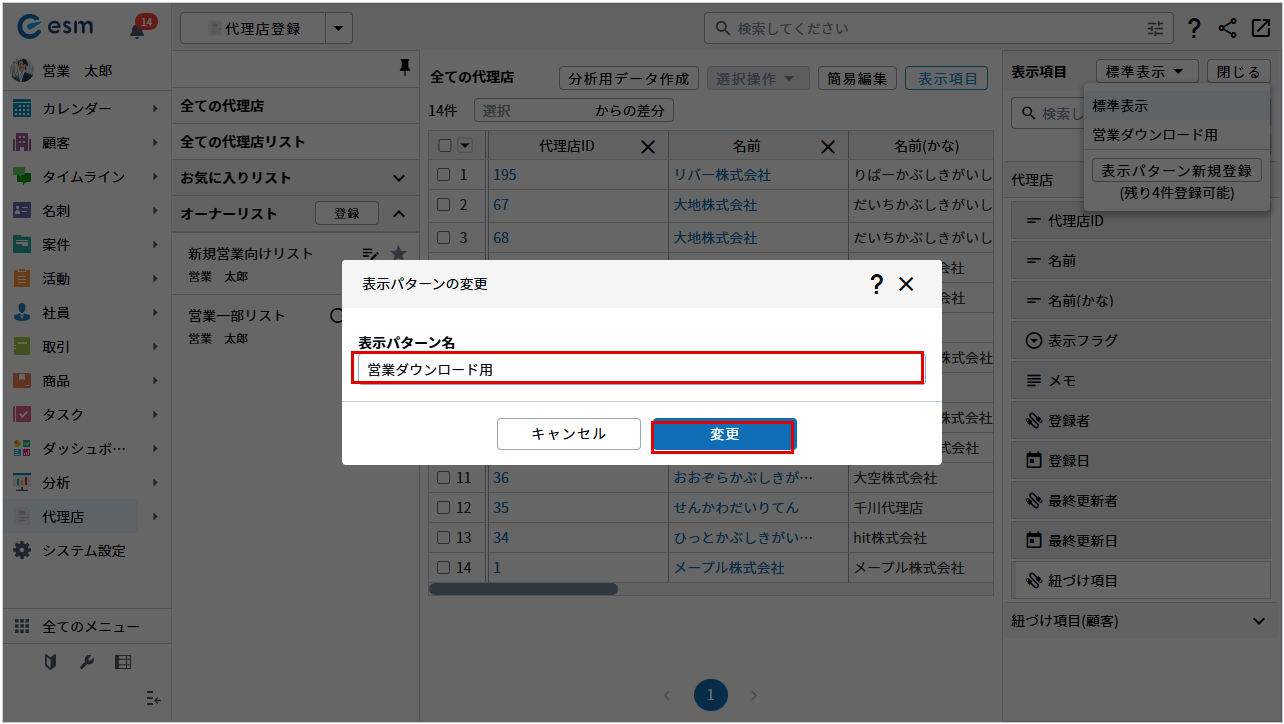The width and height of the screenshot is (1284, 724).
Task: Click the 登録 button in オーナーリスト
Action: pyautogui.click(x=347, y=213)
